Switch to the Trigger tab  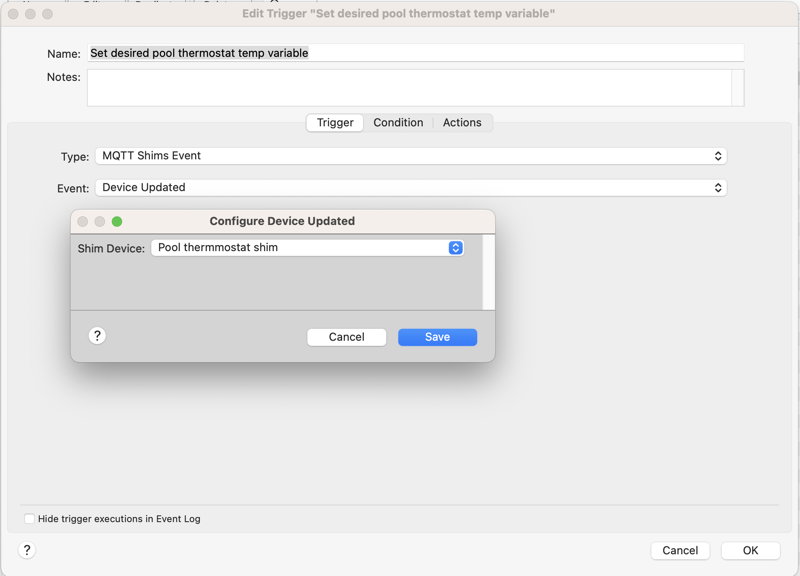pos(335,123)
